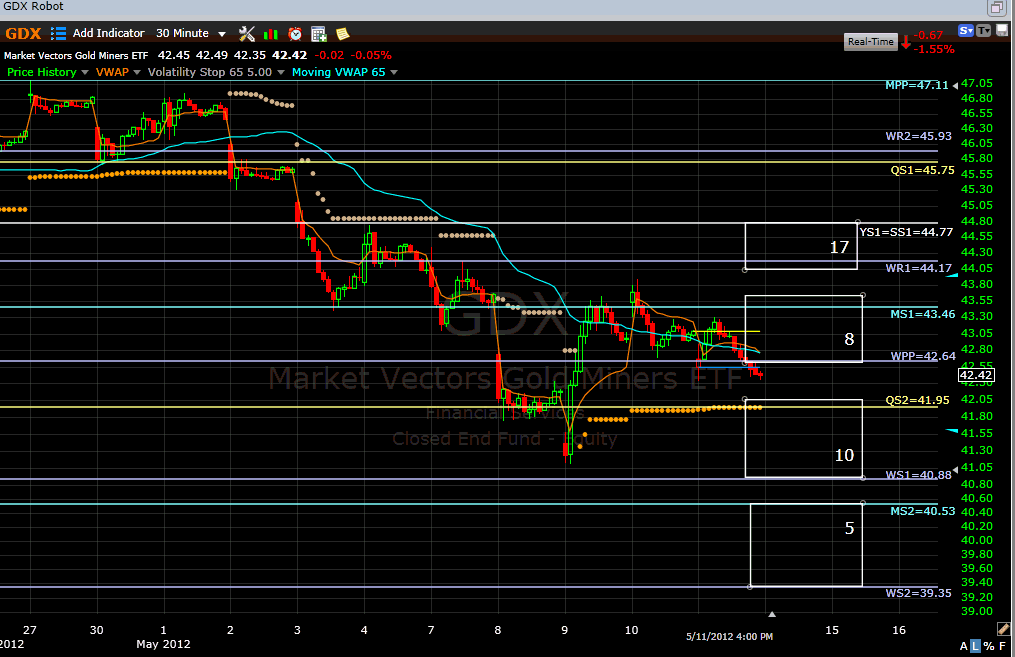Image resolution: width=1015 pixels, height=657 pixels.
Task: Click the Add Indicator button
Action: coord(108,33)
